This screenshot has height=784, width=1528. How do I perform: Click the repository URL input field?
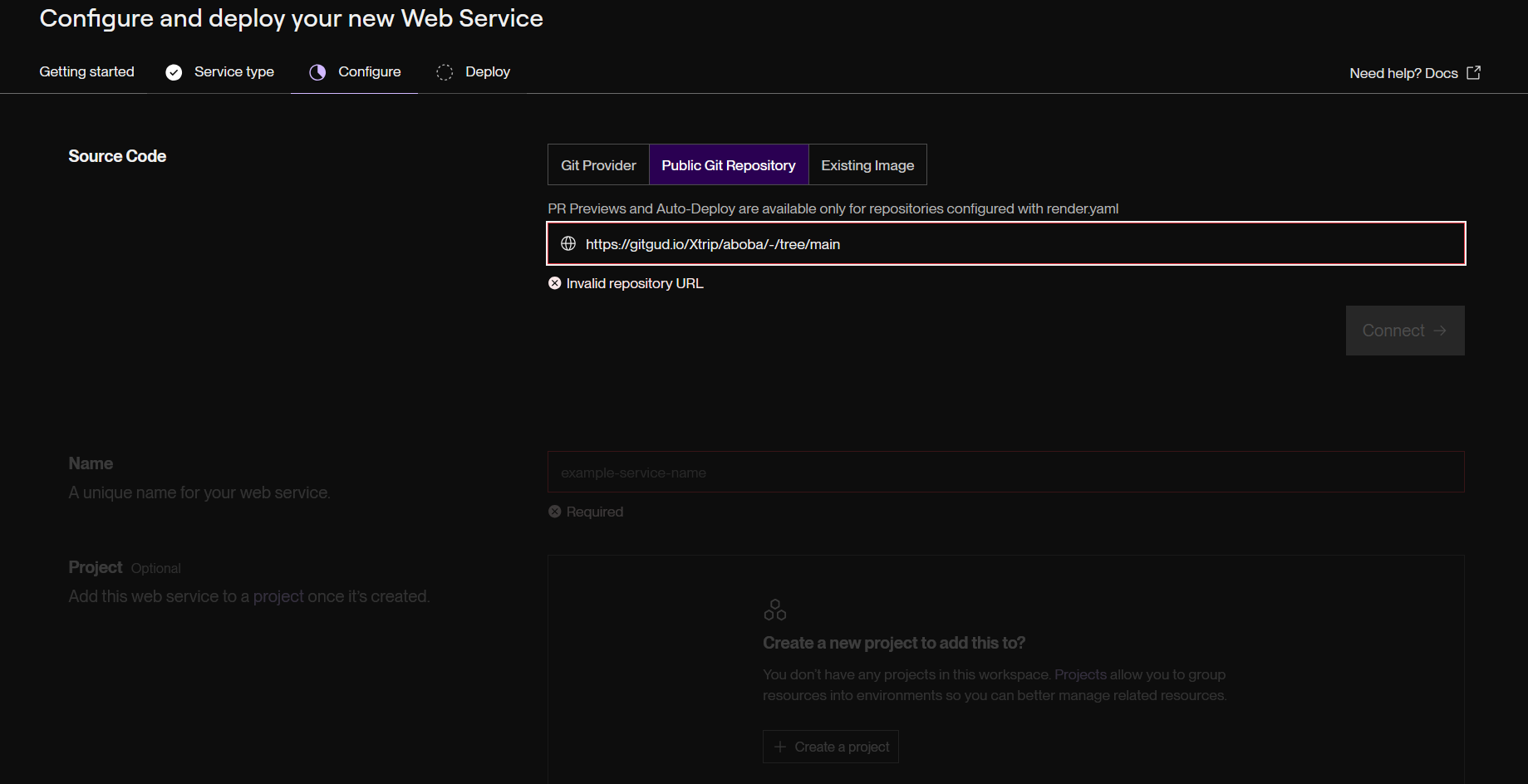click(x=1006, y=244)
